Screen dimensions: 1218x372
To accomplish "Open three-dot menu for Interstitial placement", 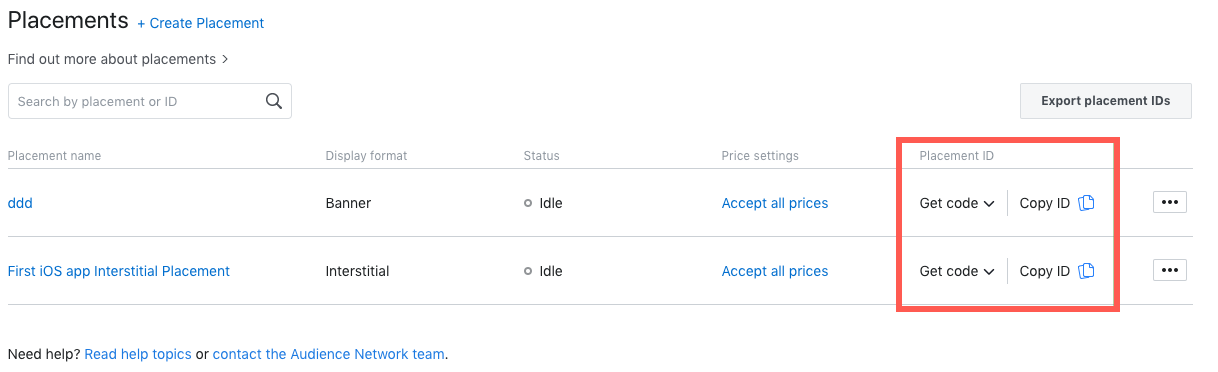I will click(1170, 271).
